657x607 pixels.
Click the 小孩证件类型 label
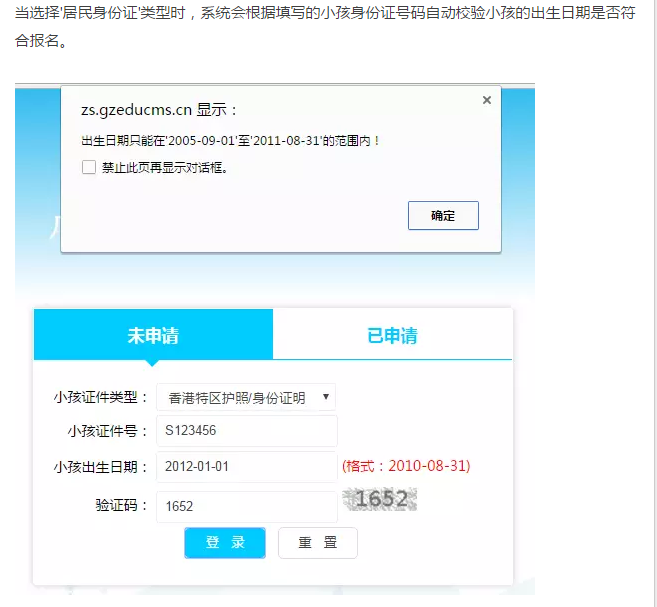tap(101, 397)
